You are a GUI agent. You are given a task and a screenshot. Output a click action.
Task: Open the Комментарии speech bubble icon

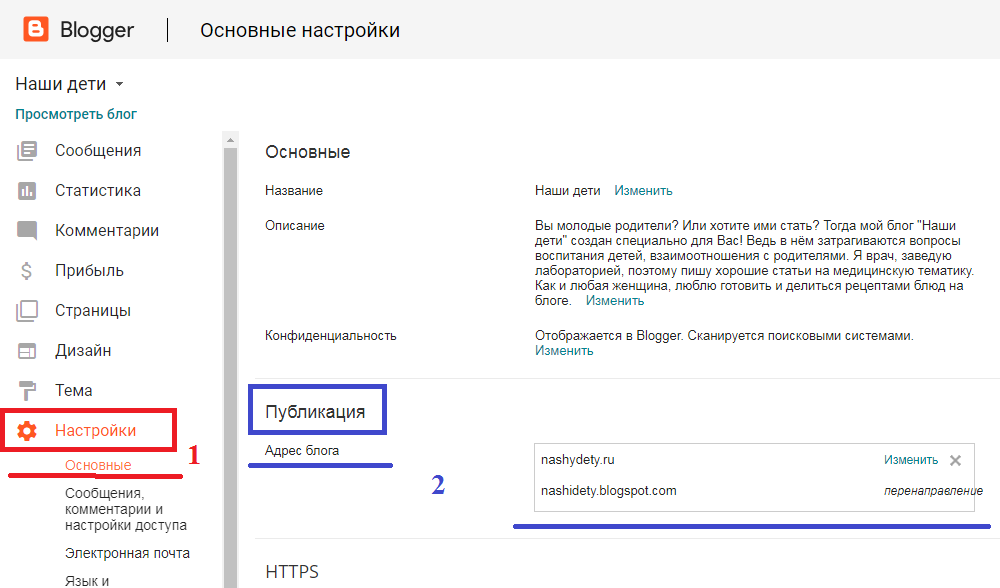27,231
